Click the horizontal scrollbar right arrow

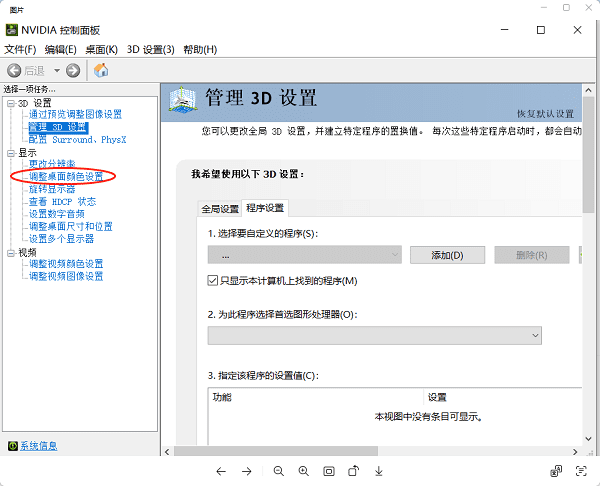[575, 452]
